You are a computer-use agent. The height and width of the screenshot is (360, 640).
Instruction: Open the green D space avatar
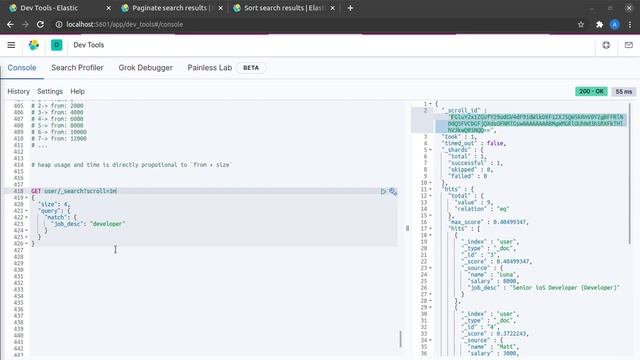click(x=56, y=45)
